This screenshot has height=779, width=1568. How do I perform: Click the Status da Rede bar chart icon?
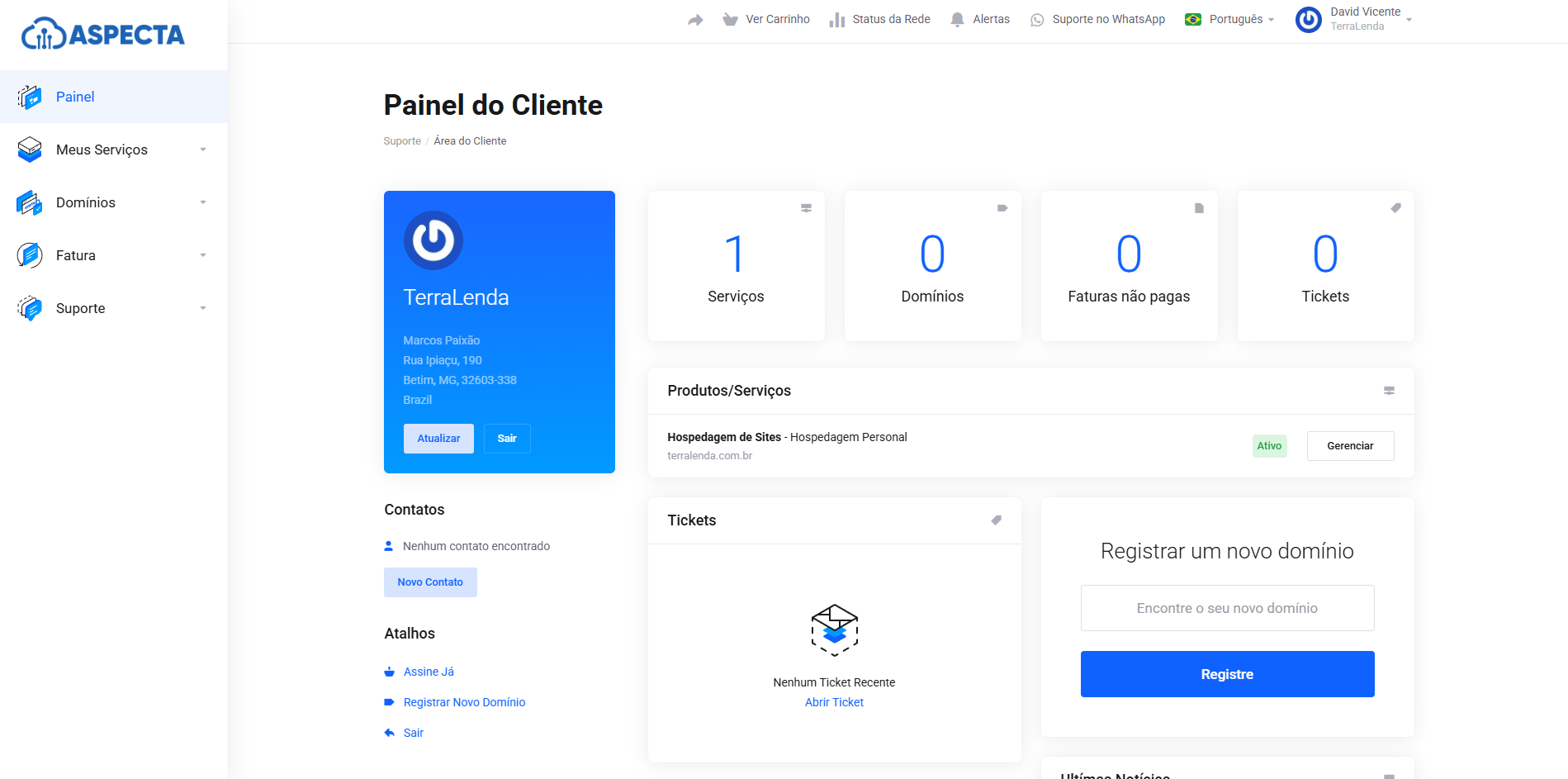(837, 20)
